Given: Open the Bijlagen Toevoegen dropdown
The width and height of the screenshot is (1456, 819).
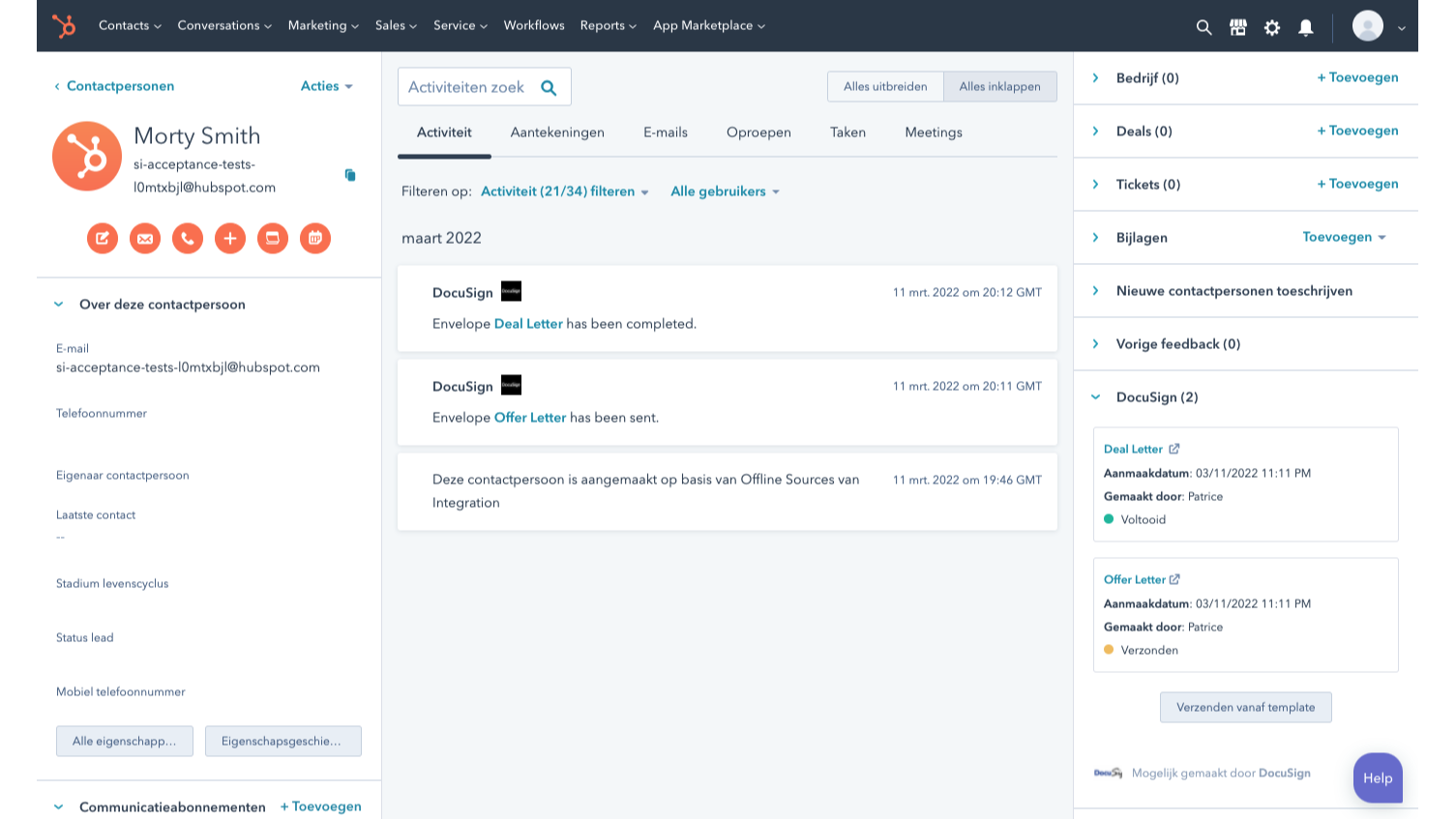Looking at the screenshot, I should coord(1345,237).
